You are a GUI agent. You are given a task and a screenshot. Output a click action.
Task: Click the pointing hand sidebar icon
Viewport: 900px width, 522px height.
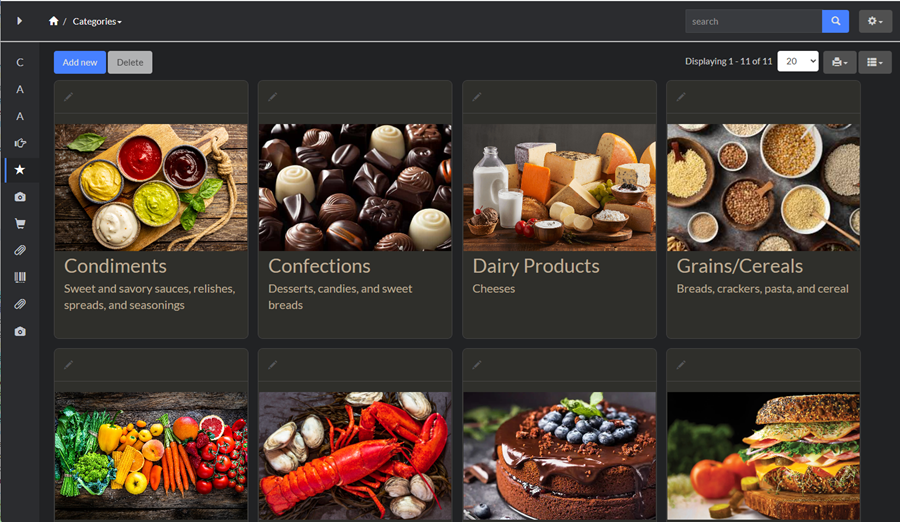(20, 143)
